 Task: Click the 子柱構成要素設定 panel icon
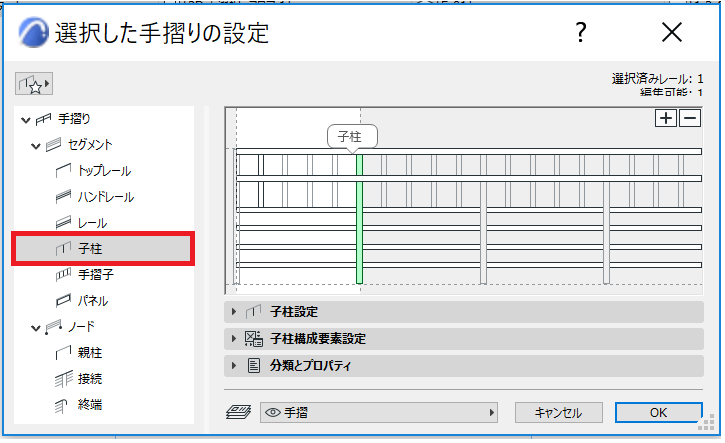[253, 338]
